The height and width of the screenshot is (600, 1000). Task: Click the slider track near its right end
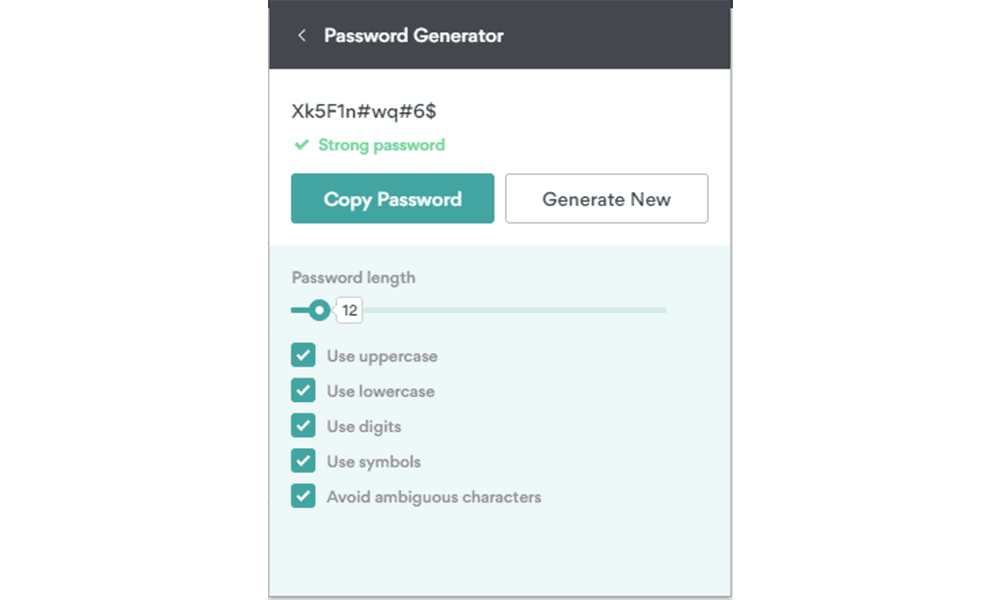click(x=657, y=311)
